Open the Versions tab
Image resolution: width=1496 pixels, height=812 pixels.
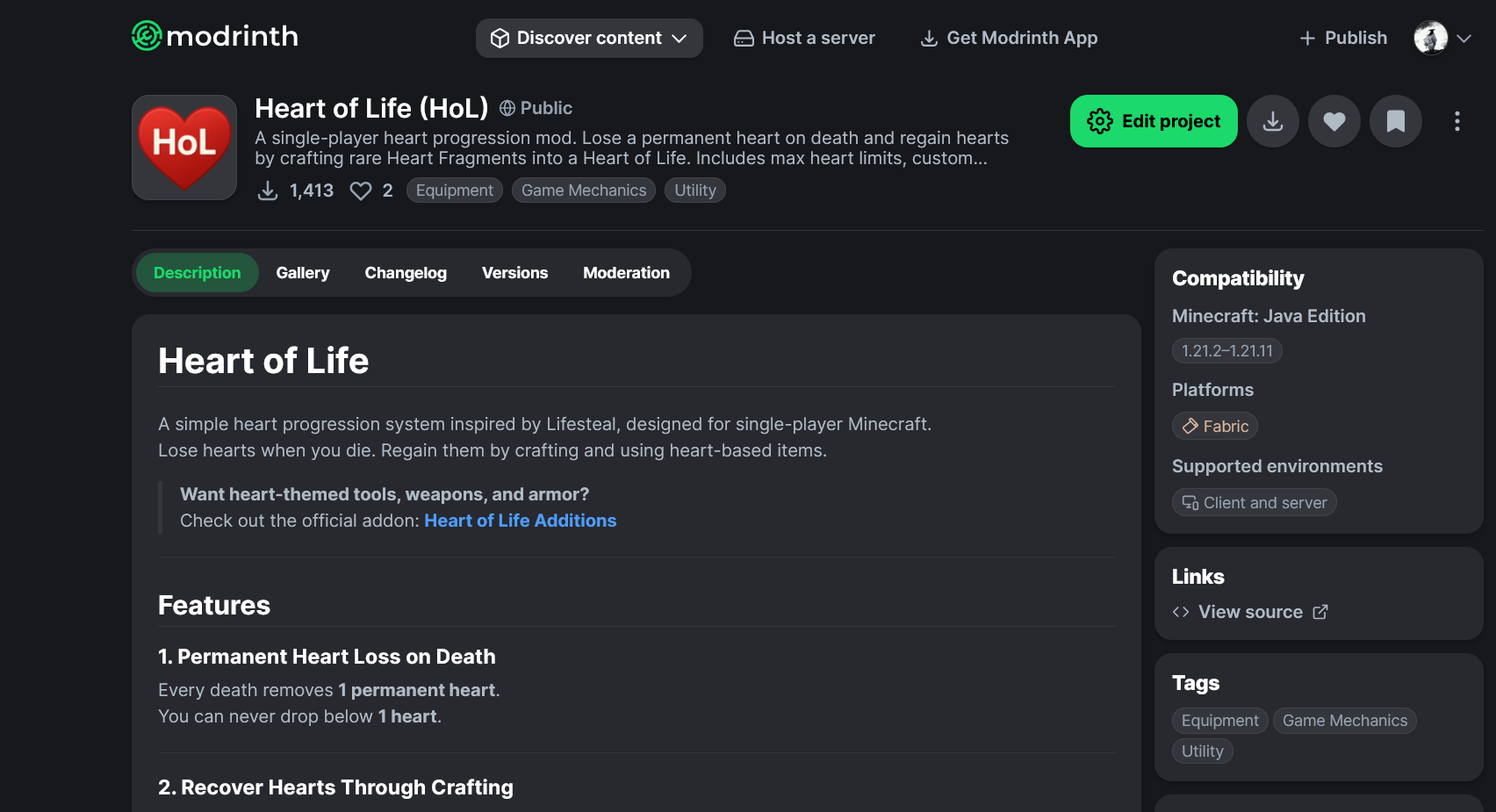(514, 273)
